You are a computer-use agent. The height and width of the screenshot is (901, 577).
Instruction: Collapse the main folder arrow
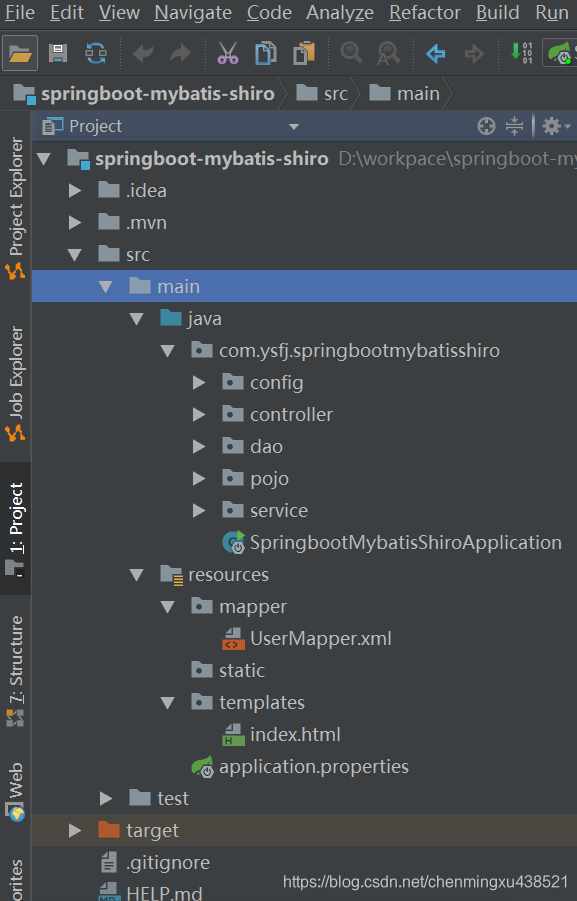[106, 287]
